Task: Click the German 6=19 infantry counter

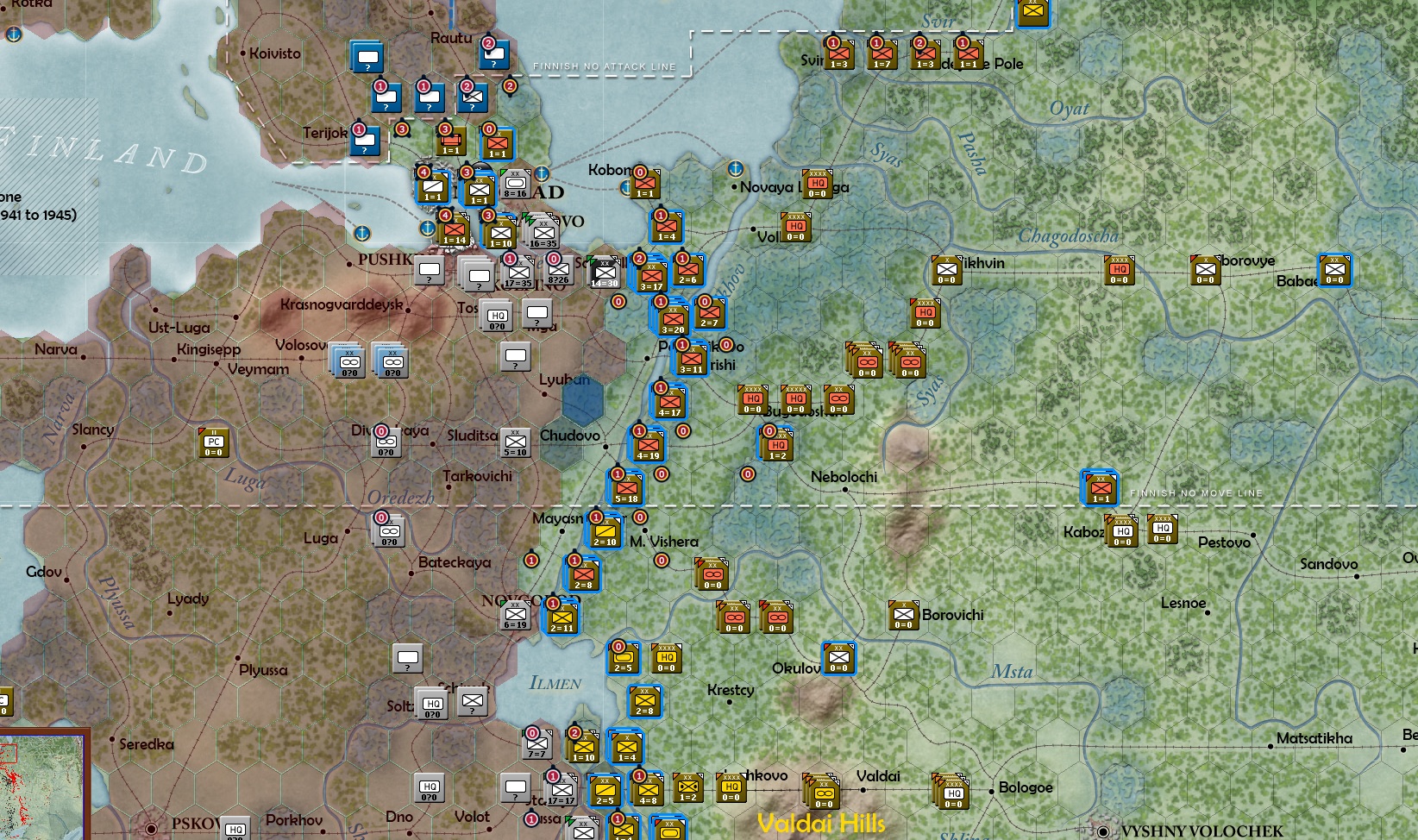Action: click(515, 616)
